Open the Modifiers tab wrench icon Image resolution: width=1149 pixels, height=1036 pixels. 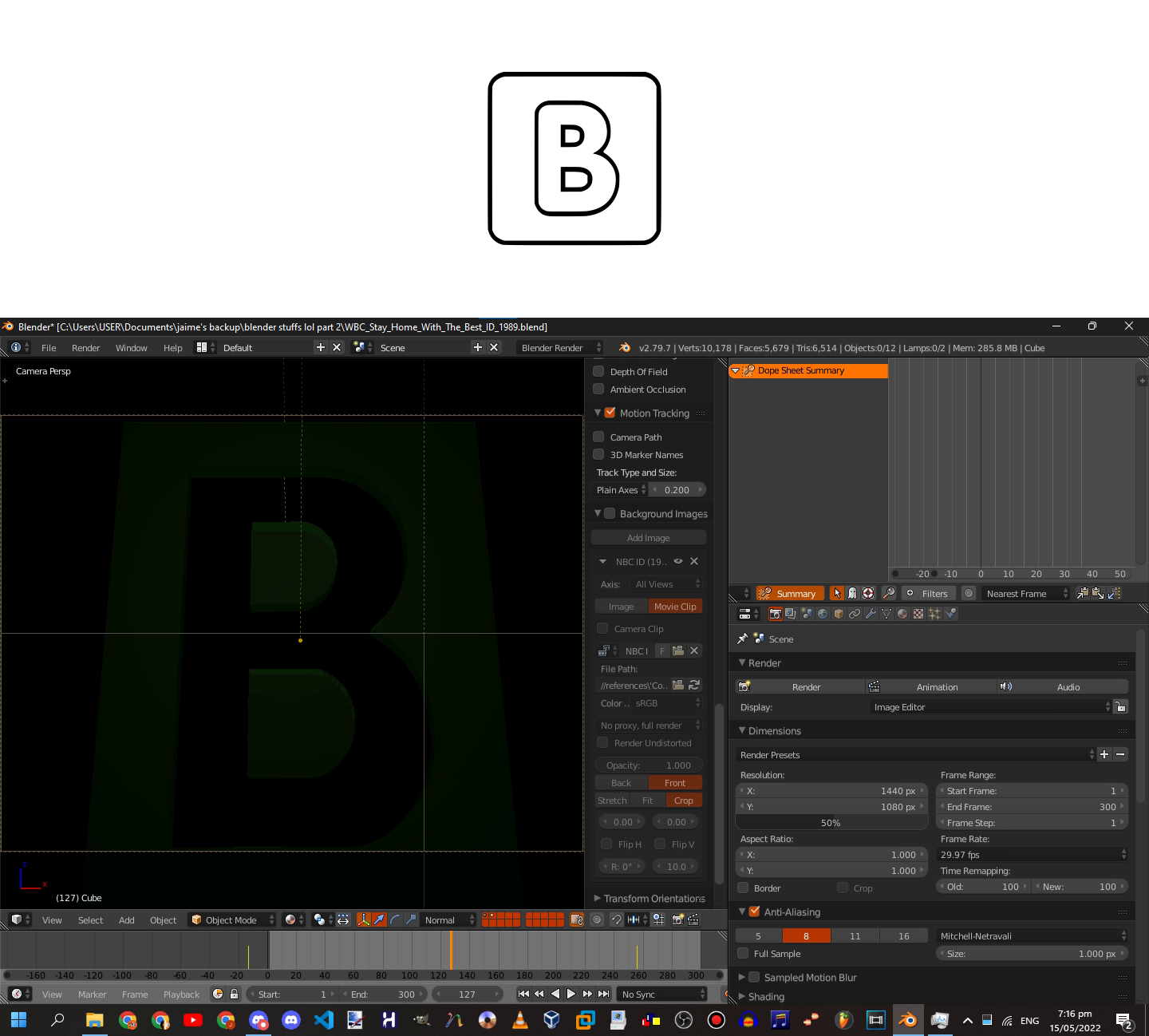pos(871,614)
